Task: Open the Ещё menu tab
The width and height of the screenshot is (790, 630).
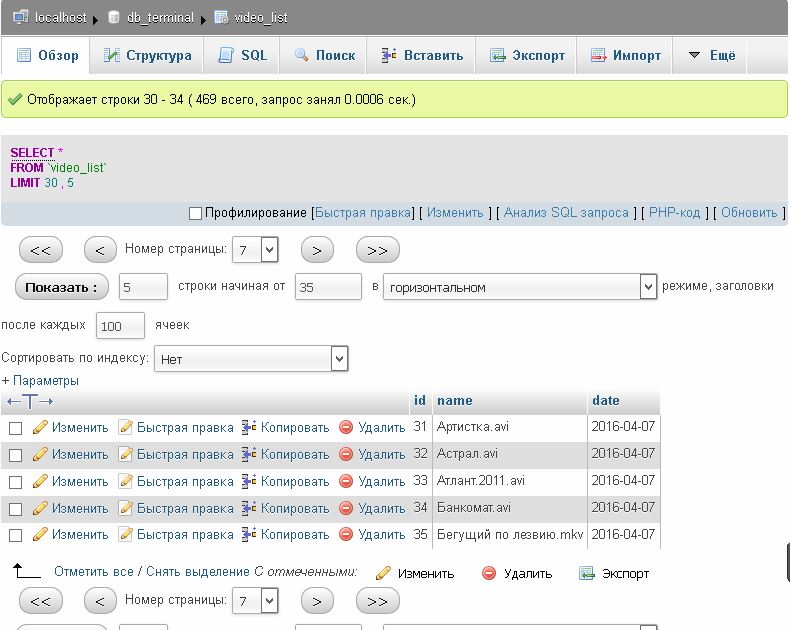Action: coord(711,55)
